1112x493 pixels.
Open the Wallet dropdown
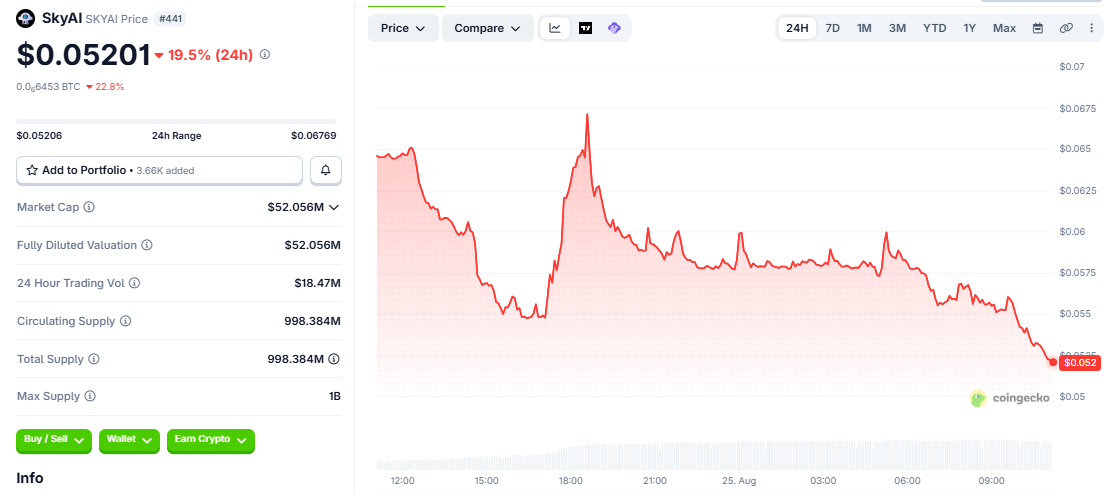click(x=128, y=440)
